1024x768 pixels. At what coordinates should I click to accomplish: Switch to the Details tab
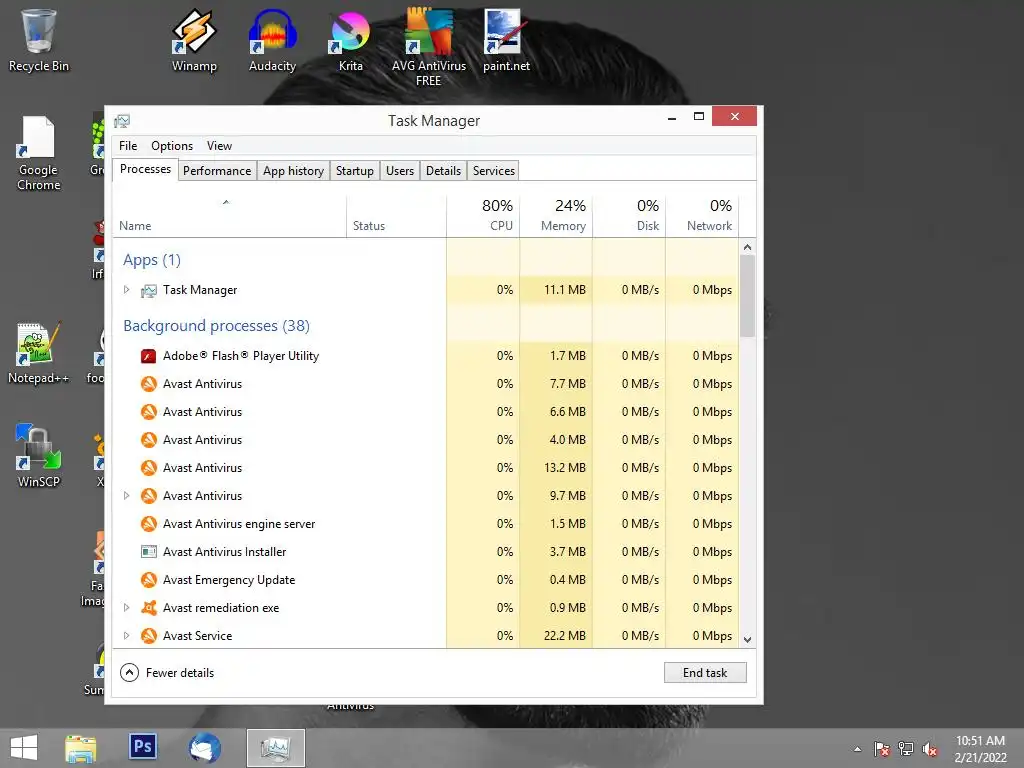(443, 170)
